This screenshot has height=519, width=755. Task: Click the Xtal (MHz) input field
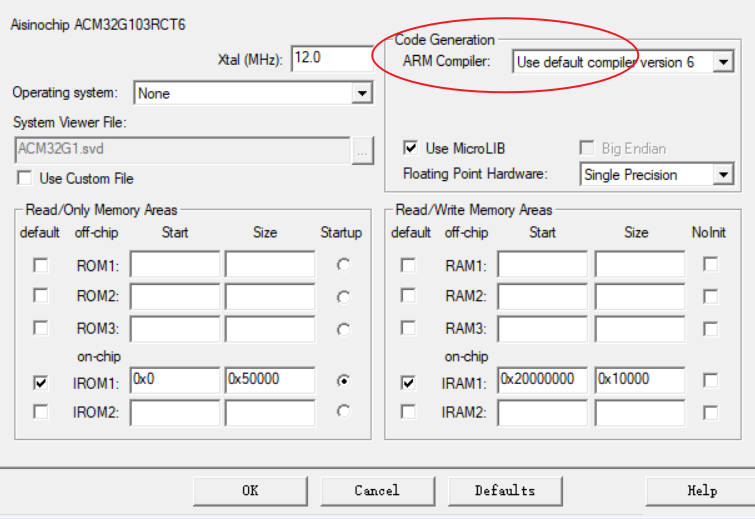tap(332, 58)
